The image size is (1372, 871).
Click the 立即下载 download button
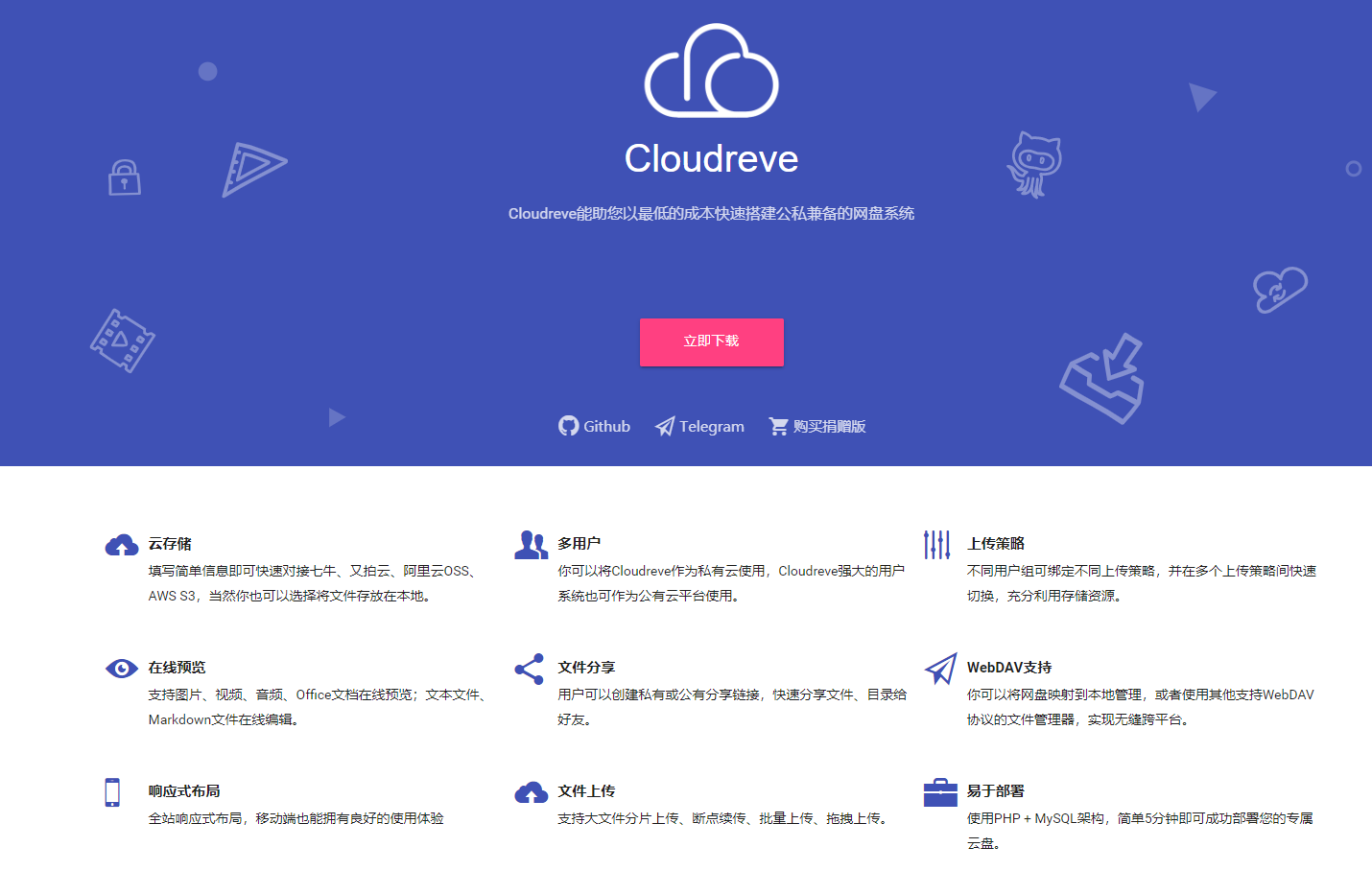click(712, 341)
